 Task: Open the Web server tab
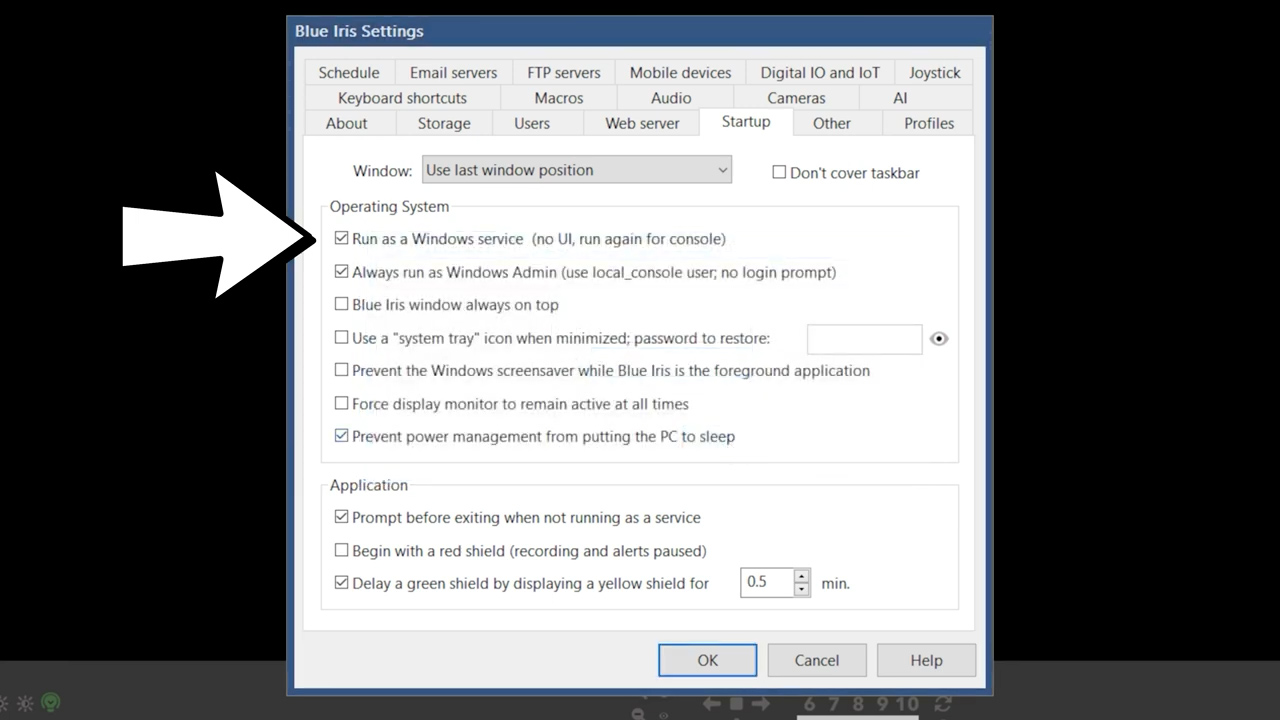coord(642,123)
